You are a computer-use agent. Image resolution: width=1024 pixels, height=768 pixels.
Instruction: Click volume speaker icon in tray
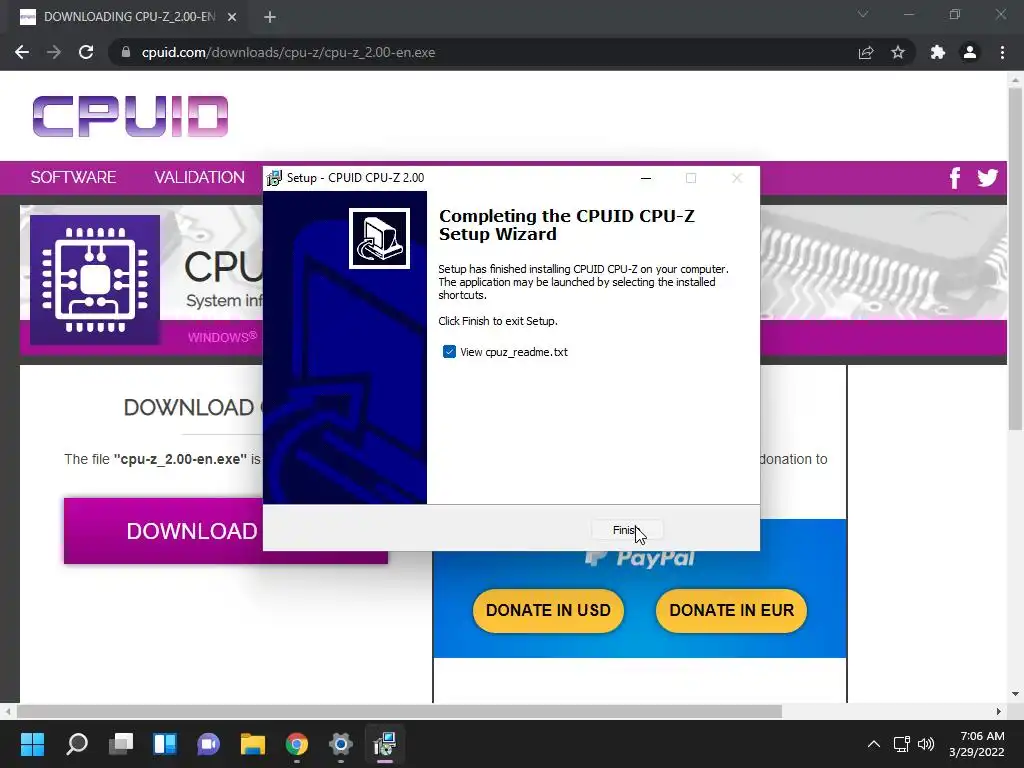click(926, 744)
